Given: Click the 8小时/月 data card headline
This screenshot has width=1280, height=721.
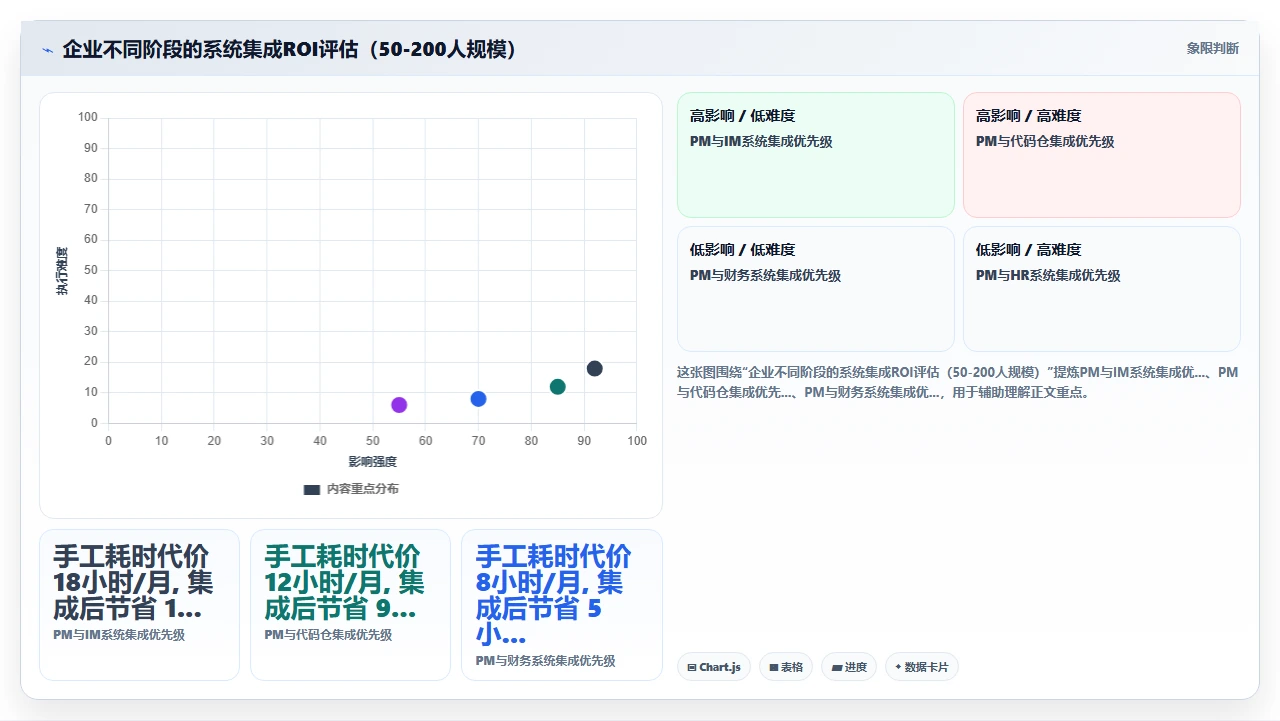Looking at the screenshot, I should coord(553,595).
